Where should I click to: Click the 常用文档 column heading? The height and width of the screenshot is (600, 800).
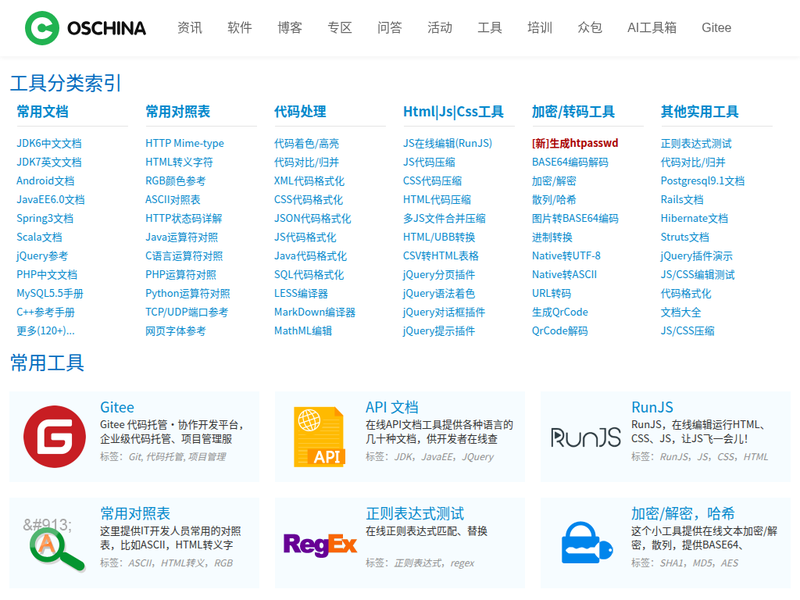point(42,112)
